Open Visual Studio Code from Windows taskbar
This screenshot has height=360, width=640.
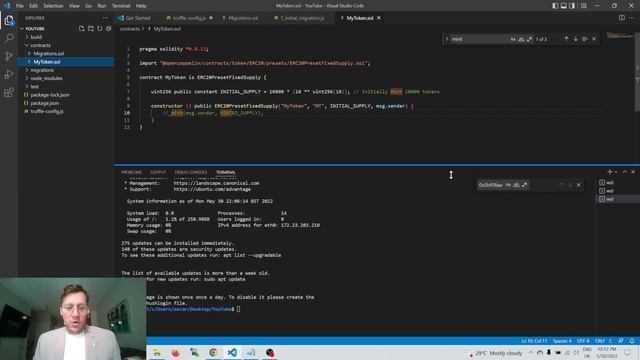click(x=232, y=352)
